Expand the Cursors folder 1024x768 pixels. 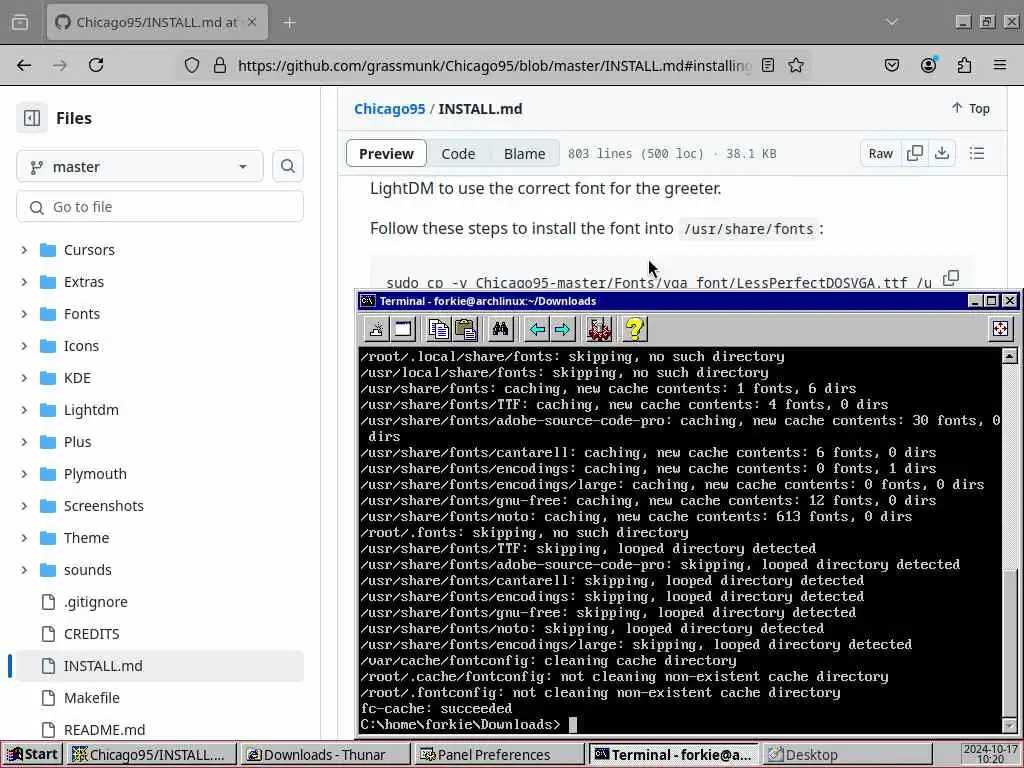pos(24,250)
